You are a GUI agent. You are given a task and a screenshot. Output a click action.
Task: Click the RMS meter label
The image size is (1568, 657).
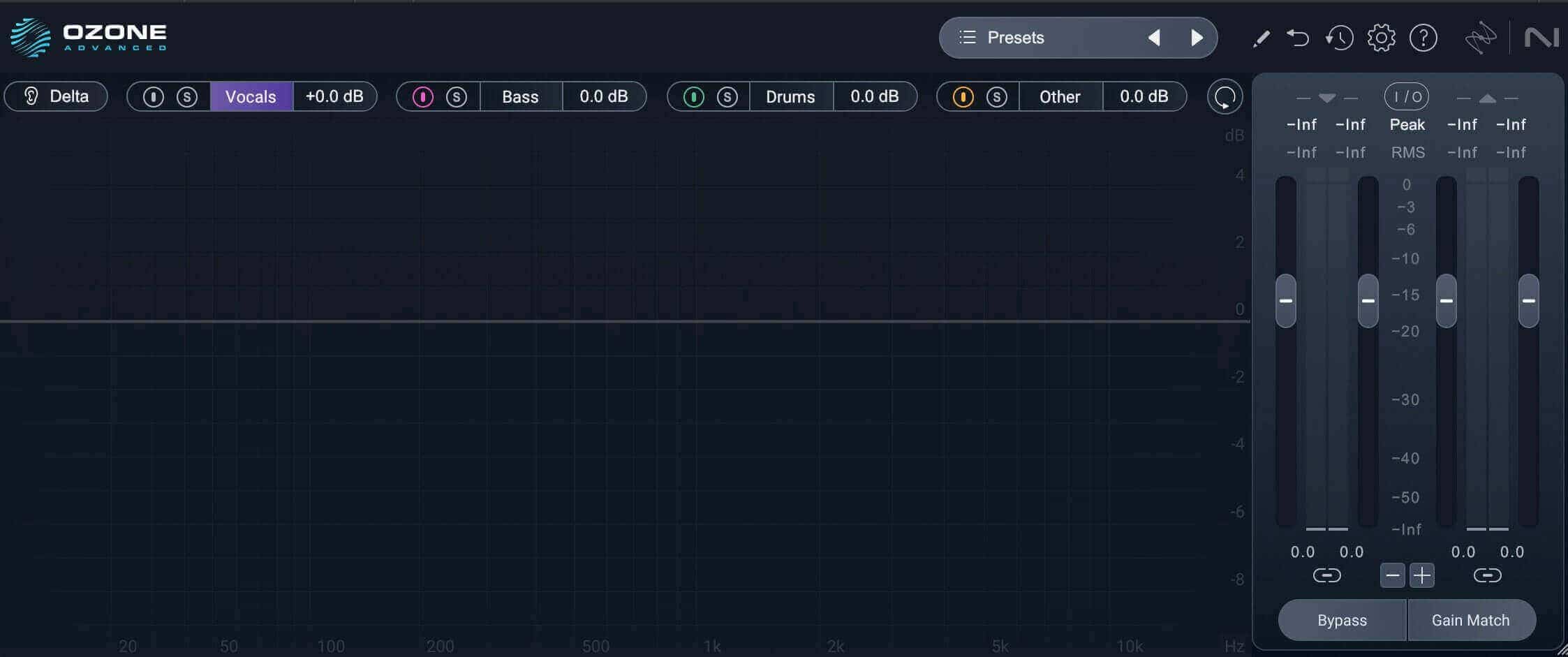coord(1407,152)
